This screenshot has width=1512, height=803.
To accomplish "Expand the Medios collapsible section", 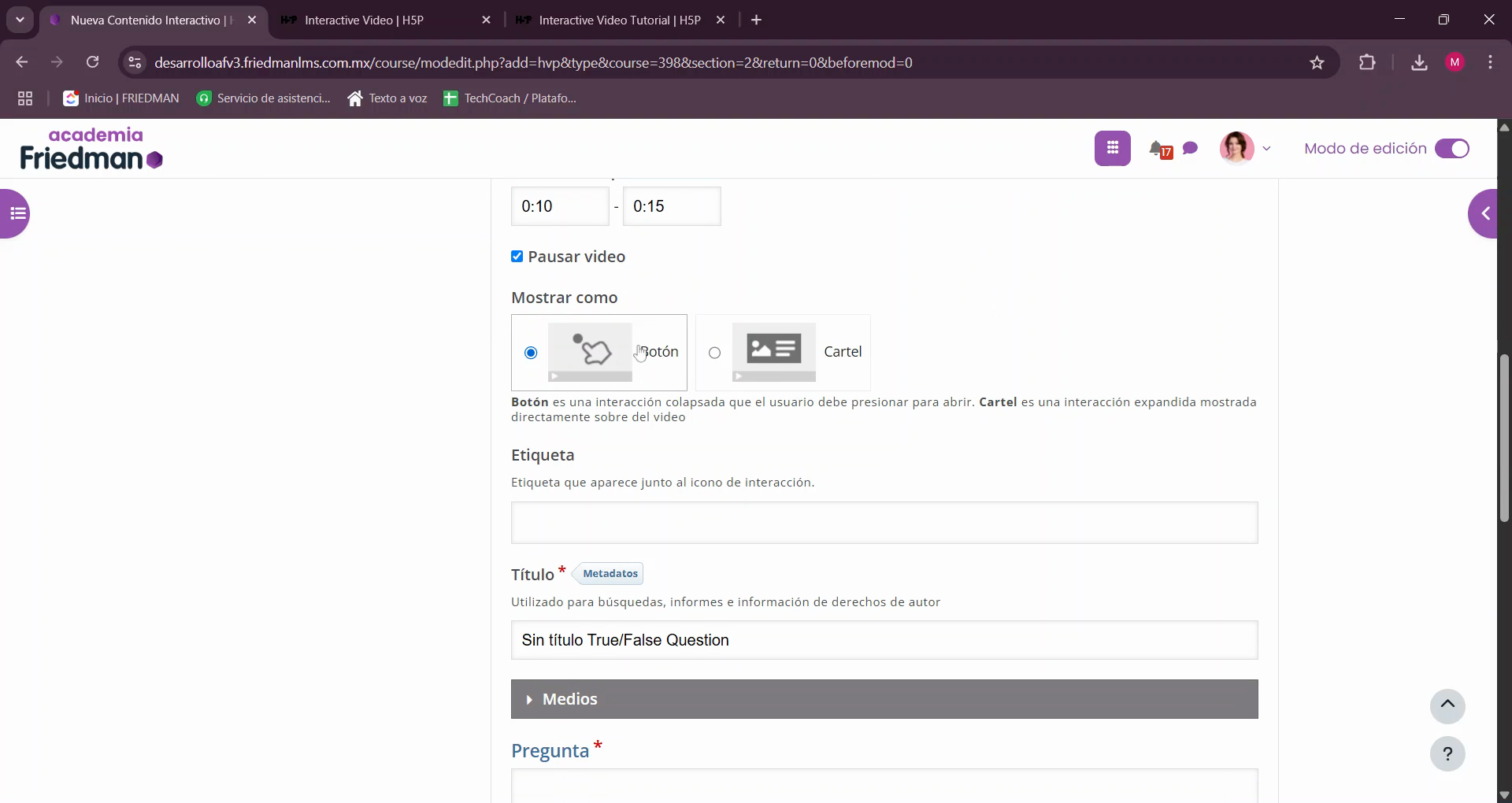I will coord(884,699).
